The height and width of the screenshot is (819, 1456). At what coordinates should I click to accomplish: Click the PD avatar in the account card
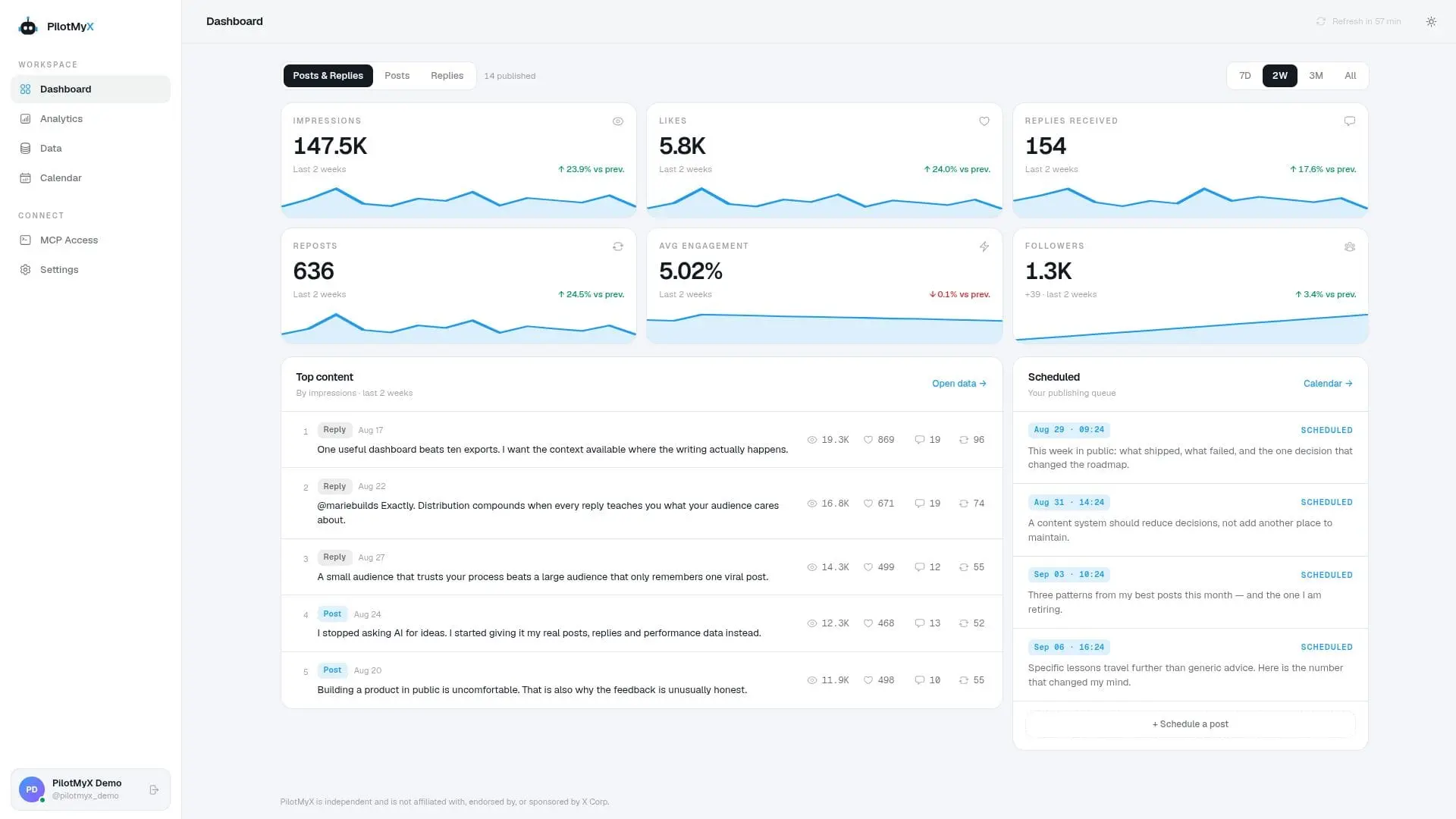32,789
